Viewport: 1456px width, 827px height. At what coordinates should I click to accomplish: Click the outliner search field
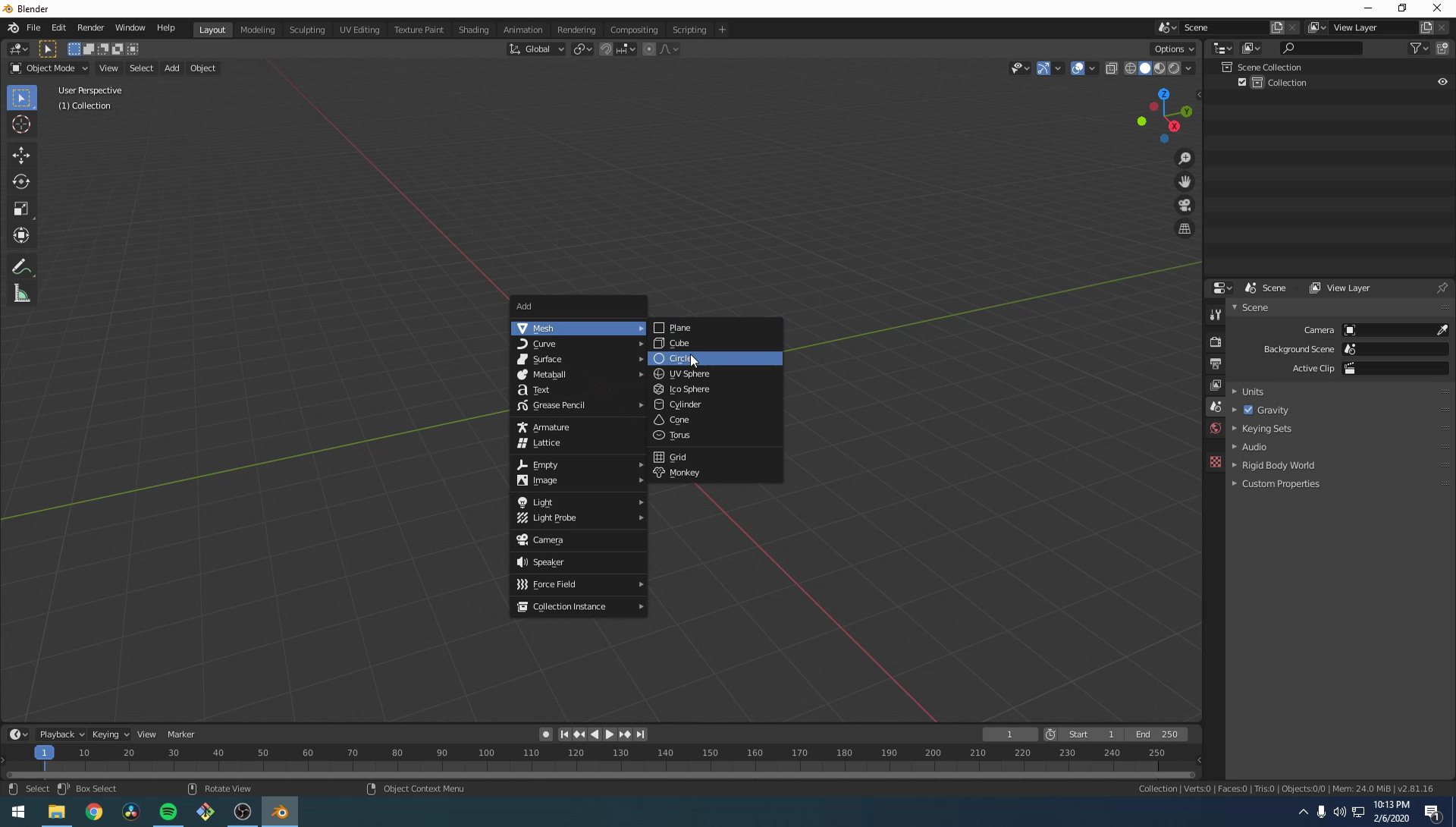(1320, 49)
